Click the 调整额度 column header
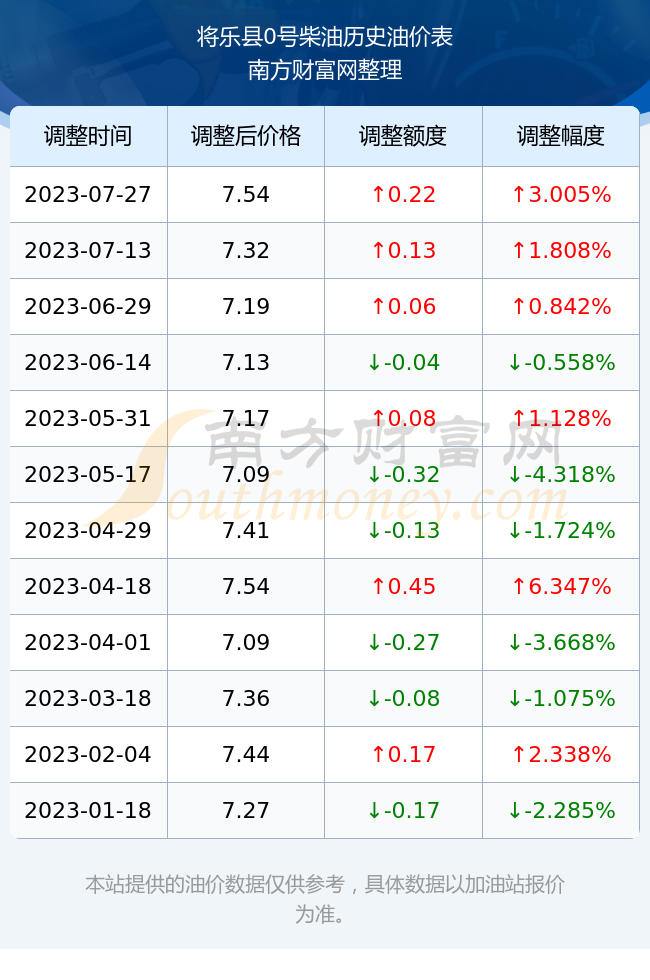Viewport: 650px width, 980px height. click(x=403, y=136)
